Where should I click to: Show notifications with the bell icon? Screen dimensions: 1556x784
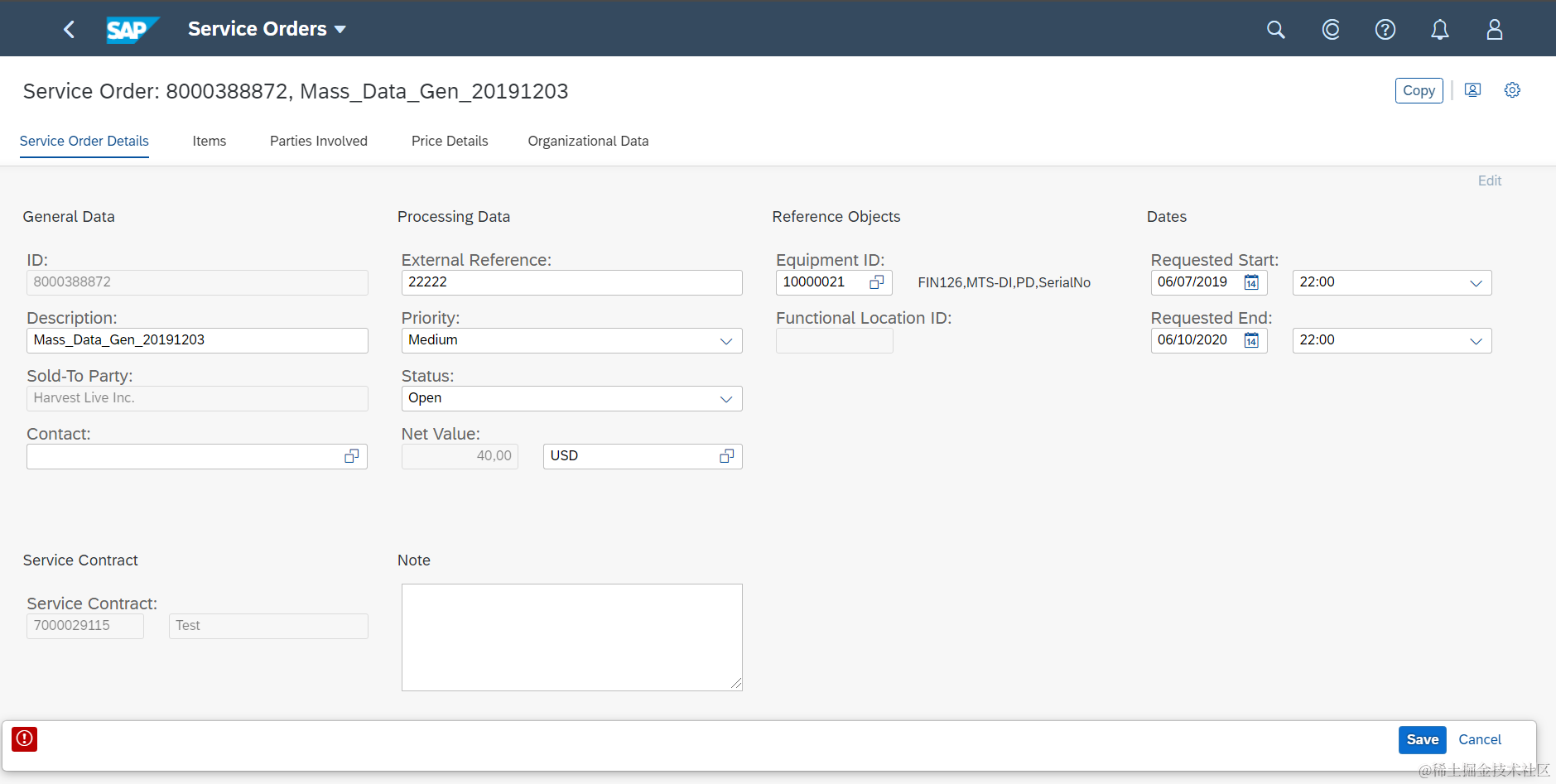pos(1440,30)
